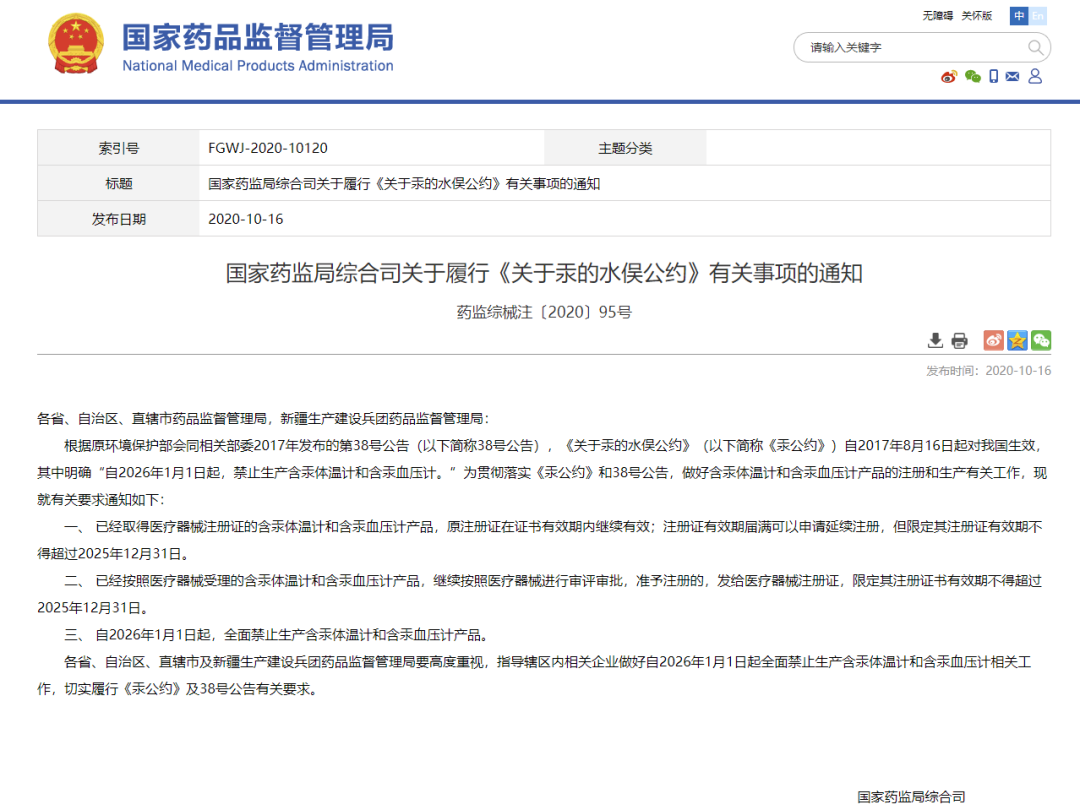The height and width of the screenshot is (810, 1080).
Task: Open the user account icon
Action: [1035, 77]
